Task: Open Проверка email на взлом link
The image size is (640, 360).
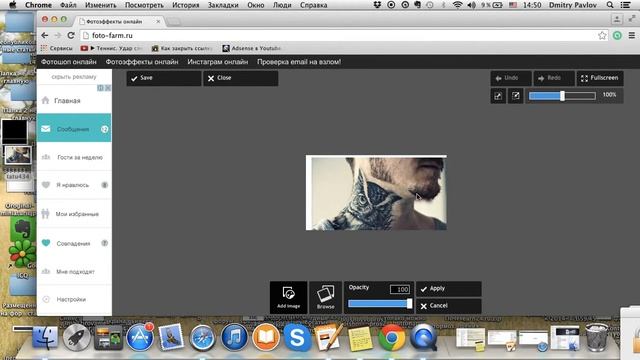Action: [x=299, y=62]
